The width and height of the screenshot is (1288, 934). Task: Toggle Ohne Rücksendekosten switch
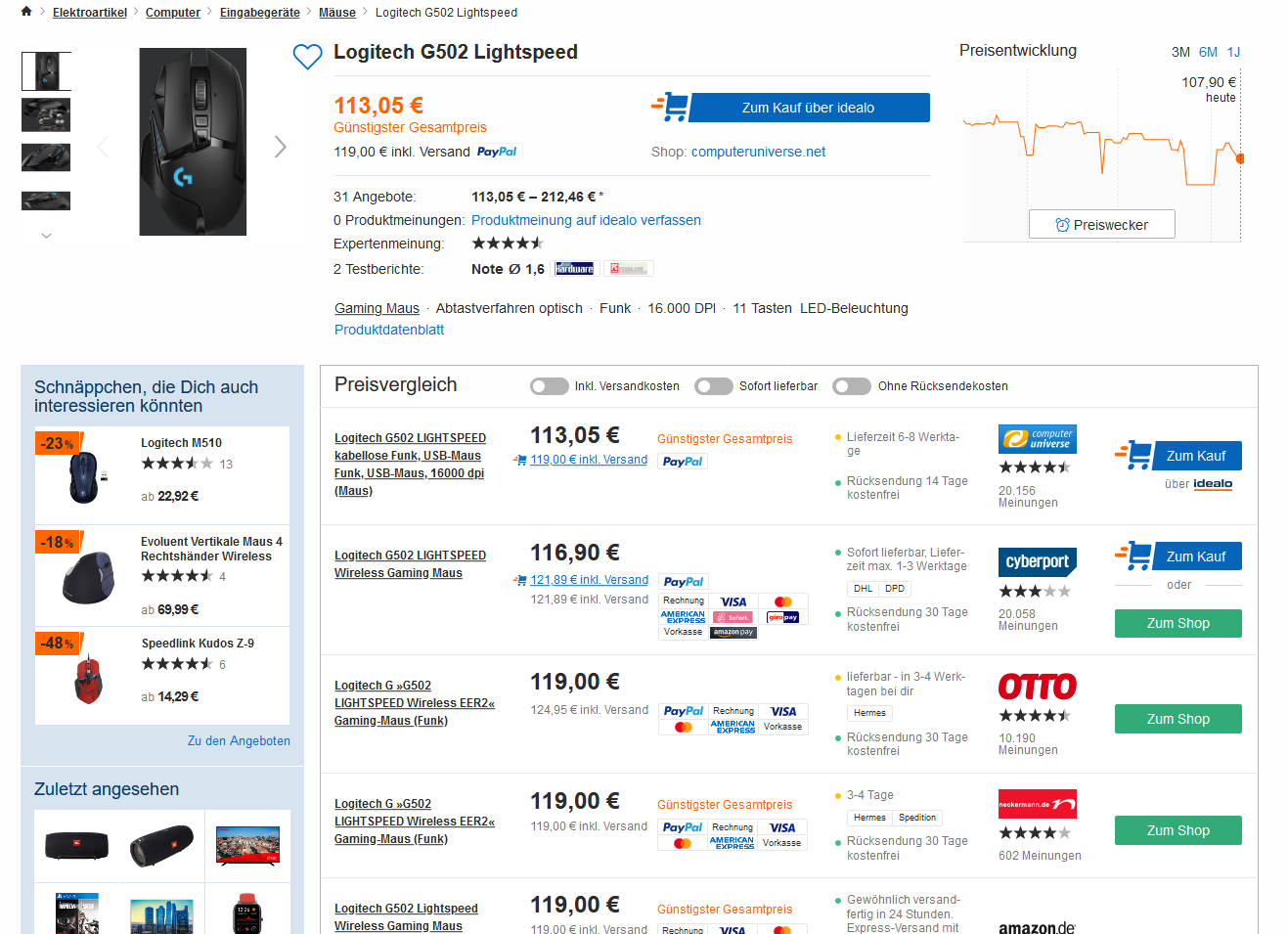click(852, 386)
